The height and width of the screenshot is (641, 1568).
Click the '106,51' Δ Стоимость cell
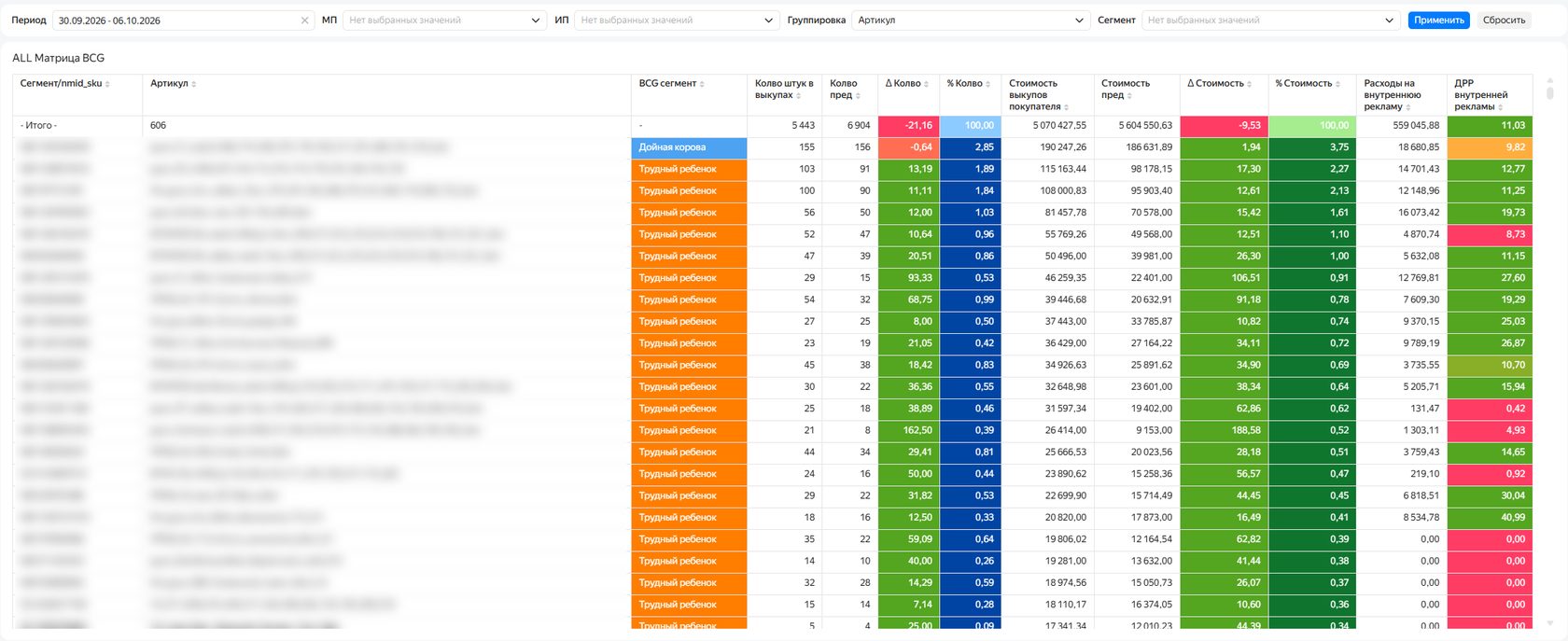1224,278
